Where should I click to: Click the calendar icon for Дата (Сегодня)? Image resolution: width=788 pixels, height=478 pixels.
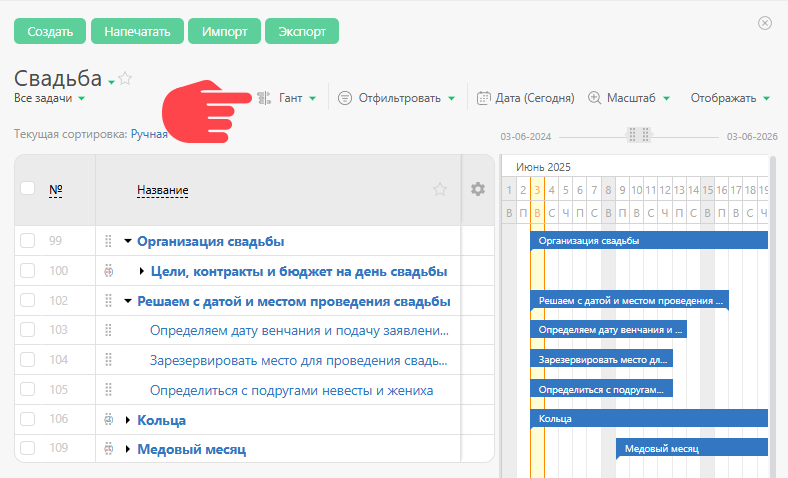pos(483,98)
